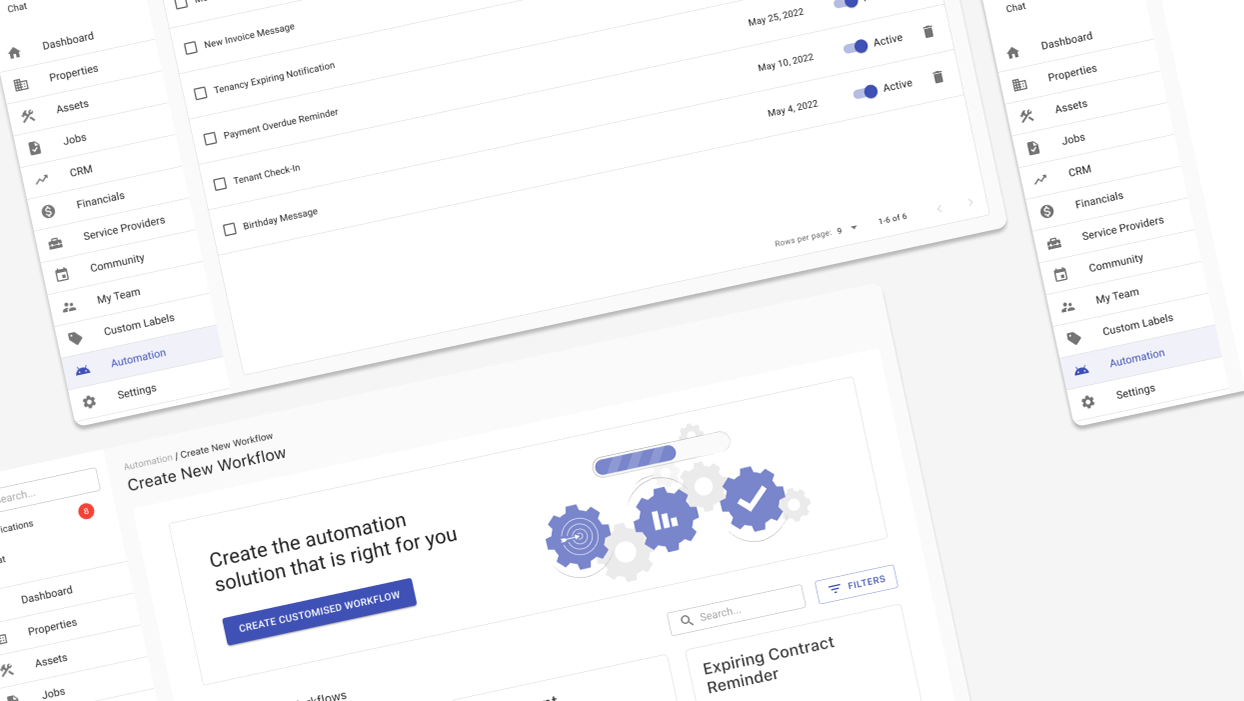Click the Automation robot icon in left sidebar

[83, 370]
